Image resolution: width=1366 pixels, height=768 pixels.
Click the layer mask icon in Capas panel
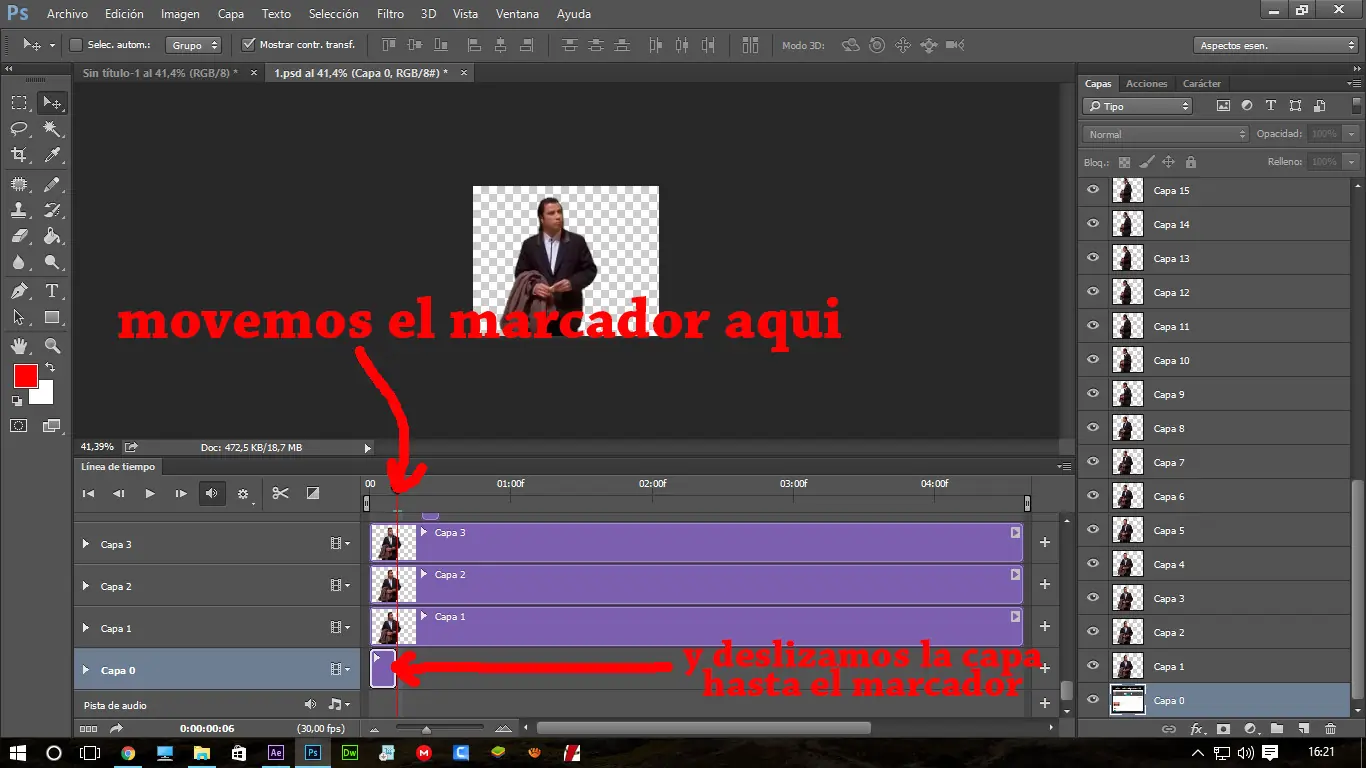1222,729
